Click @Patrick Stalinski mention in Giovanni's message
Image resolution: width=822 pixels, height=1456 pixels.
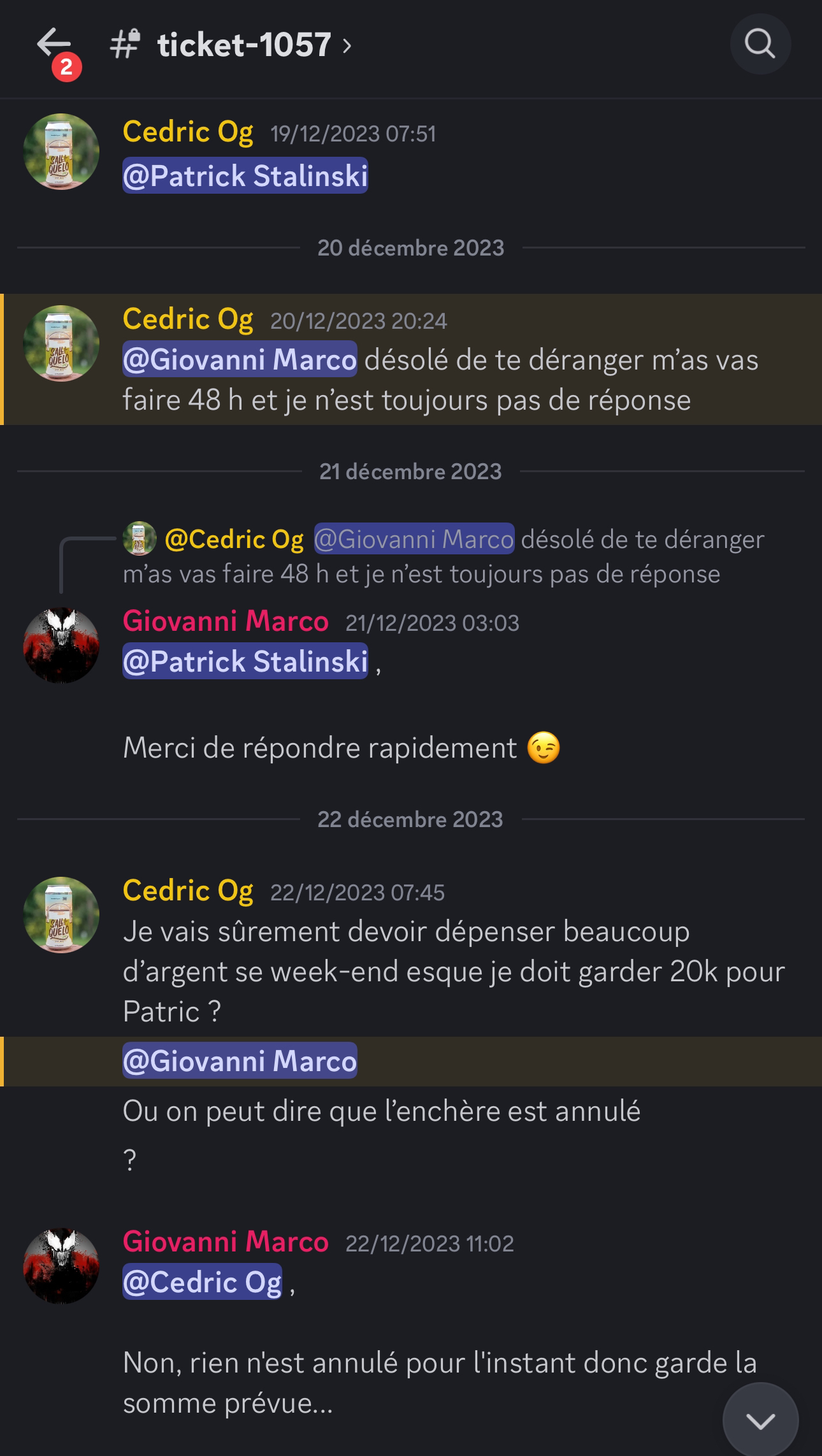point(245,661)
